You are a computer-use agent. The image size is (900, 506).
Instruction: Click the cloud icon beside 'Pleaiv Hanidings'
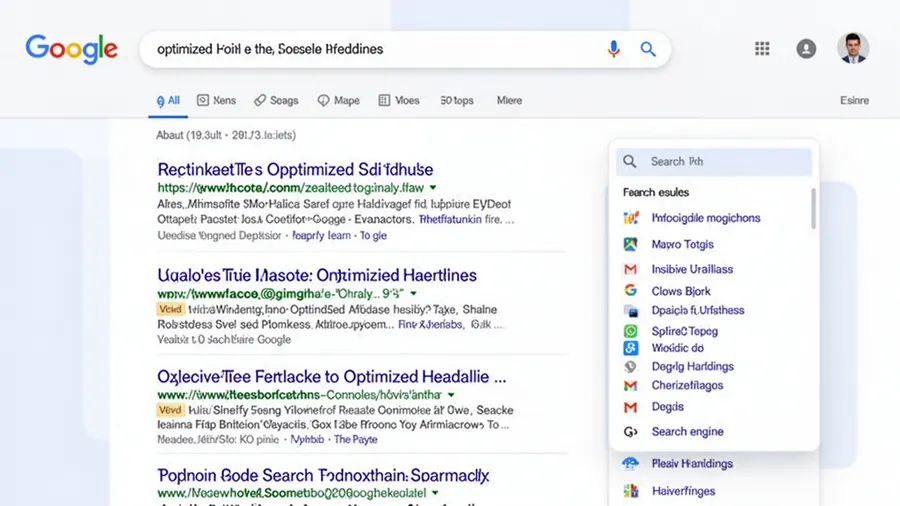tap(631, 464)
